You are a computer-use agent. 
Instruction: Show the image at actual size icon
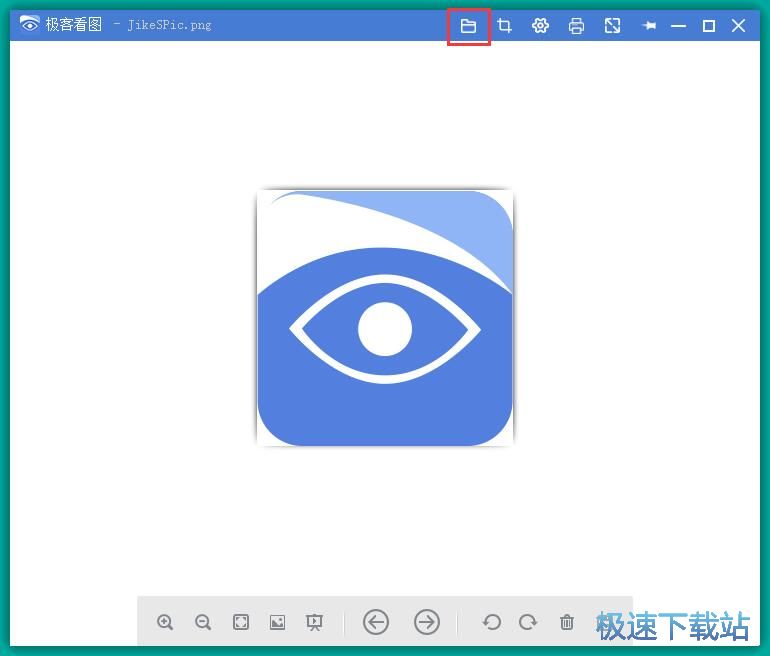tap(277, 622)
